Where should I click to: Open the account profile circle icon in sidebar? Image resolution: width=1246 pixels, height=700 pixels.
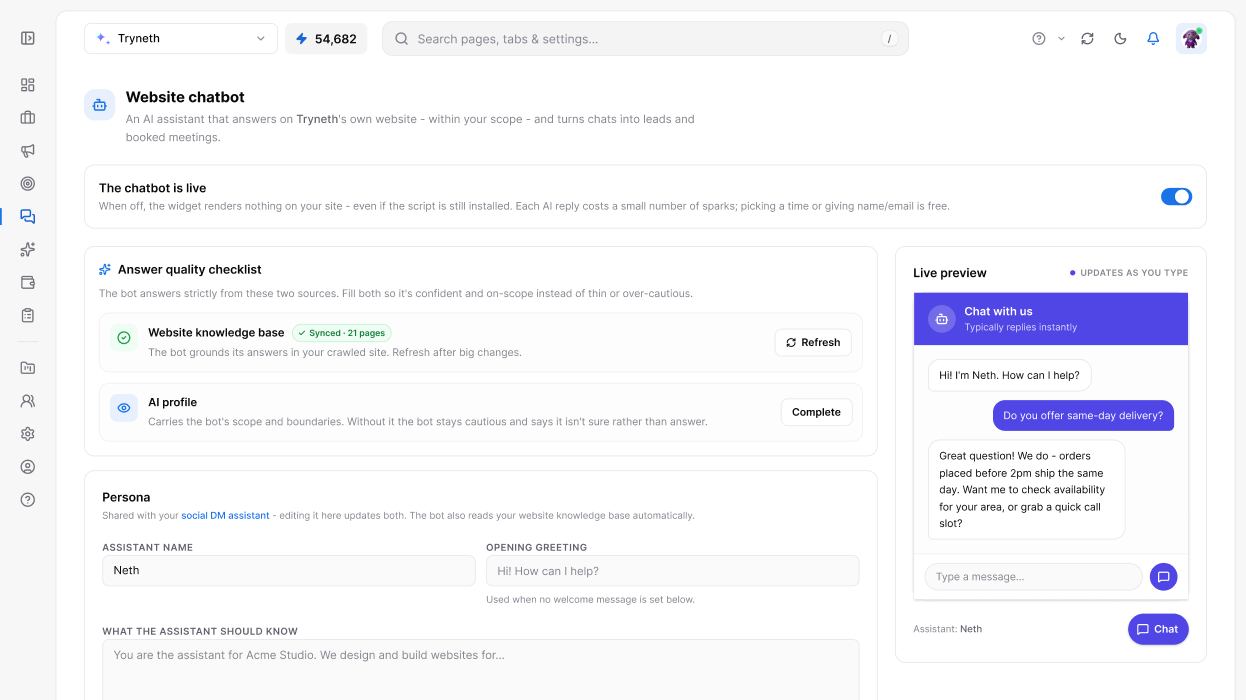click(x=28, y=467)
